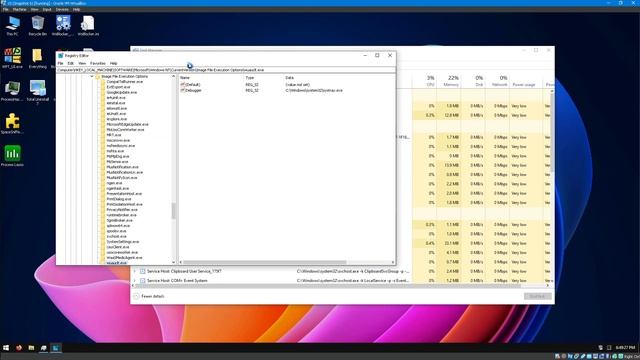The height and width of the screenshot is (360, 640).
Task: Select the PrintDialog.exe key
Action: [119, 199]
